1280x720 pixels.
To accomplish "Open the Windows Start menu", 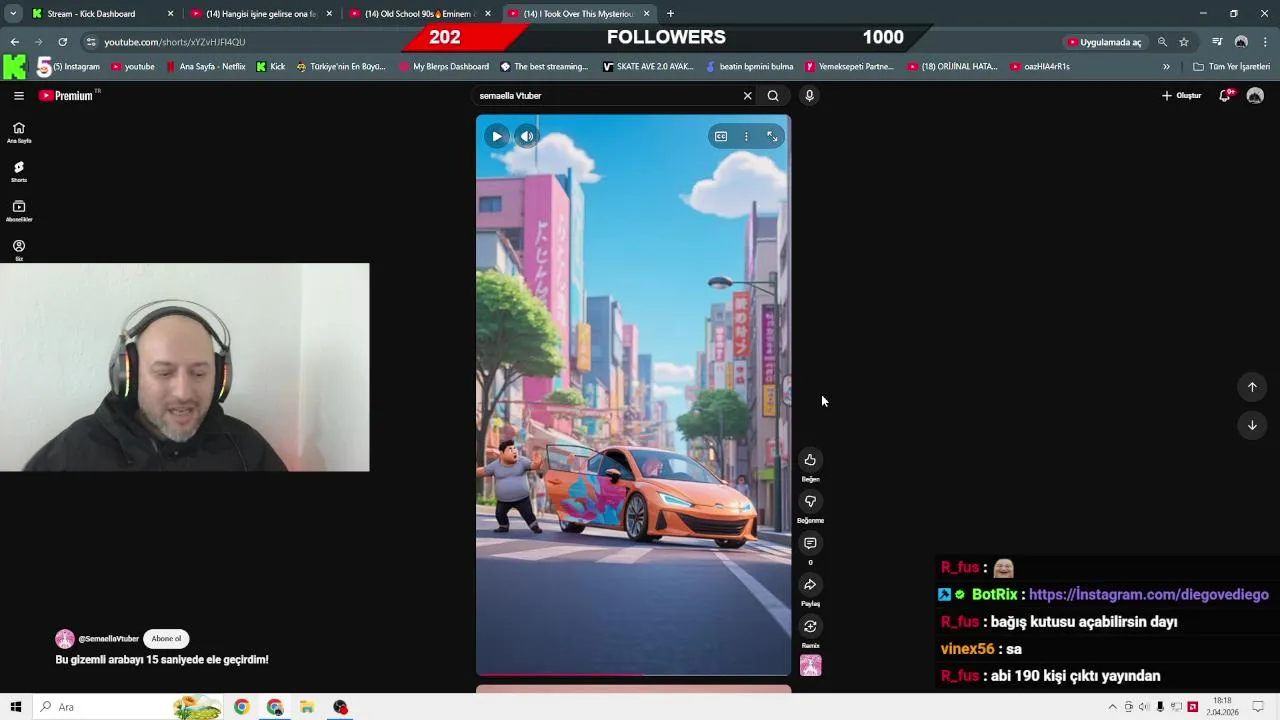I will (x=16, y=707).
